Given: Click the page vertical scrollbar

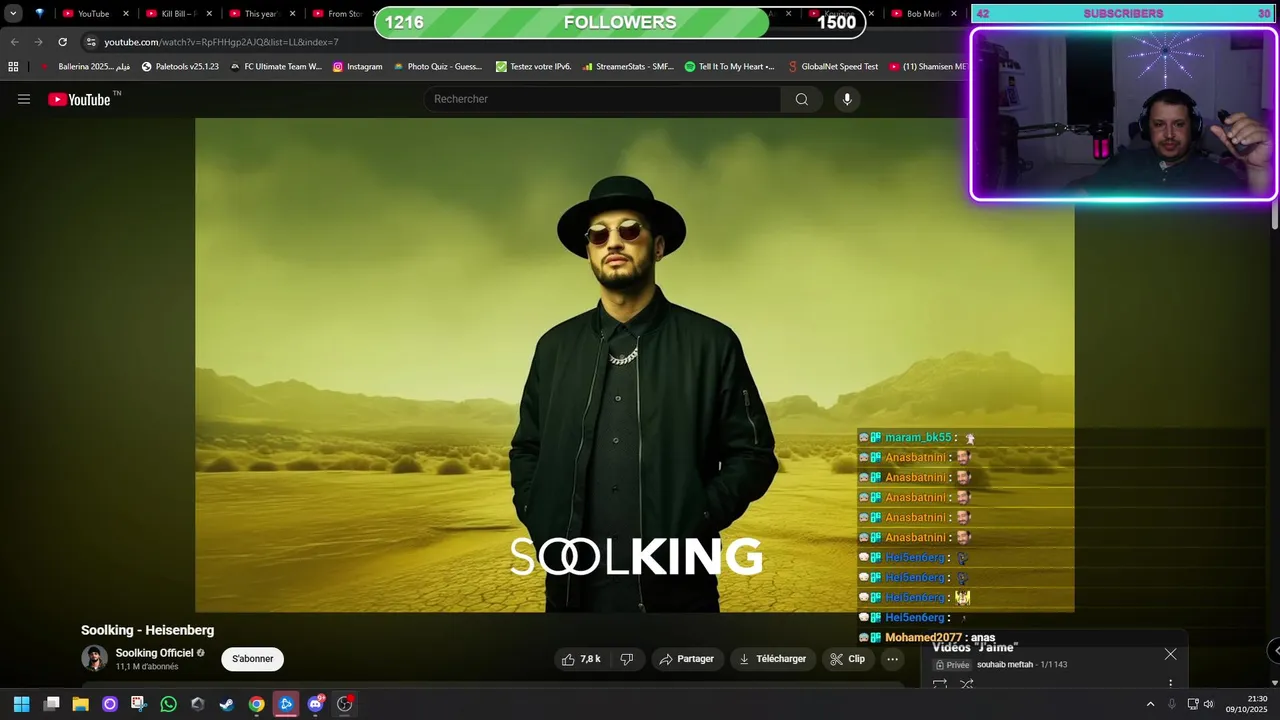Looking at the screenshot, I should click(1275, 215).
